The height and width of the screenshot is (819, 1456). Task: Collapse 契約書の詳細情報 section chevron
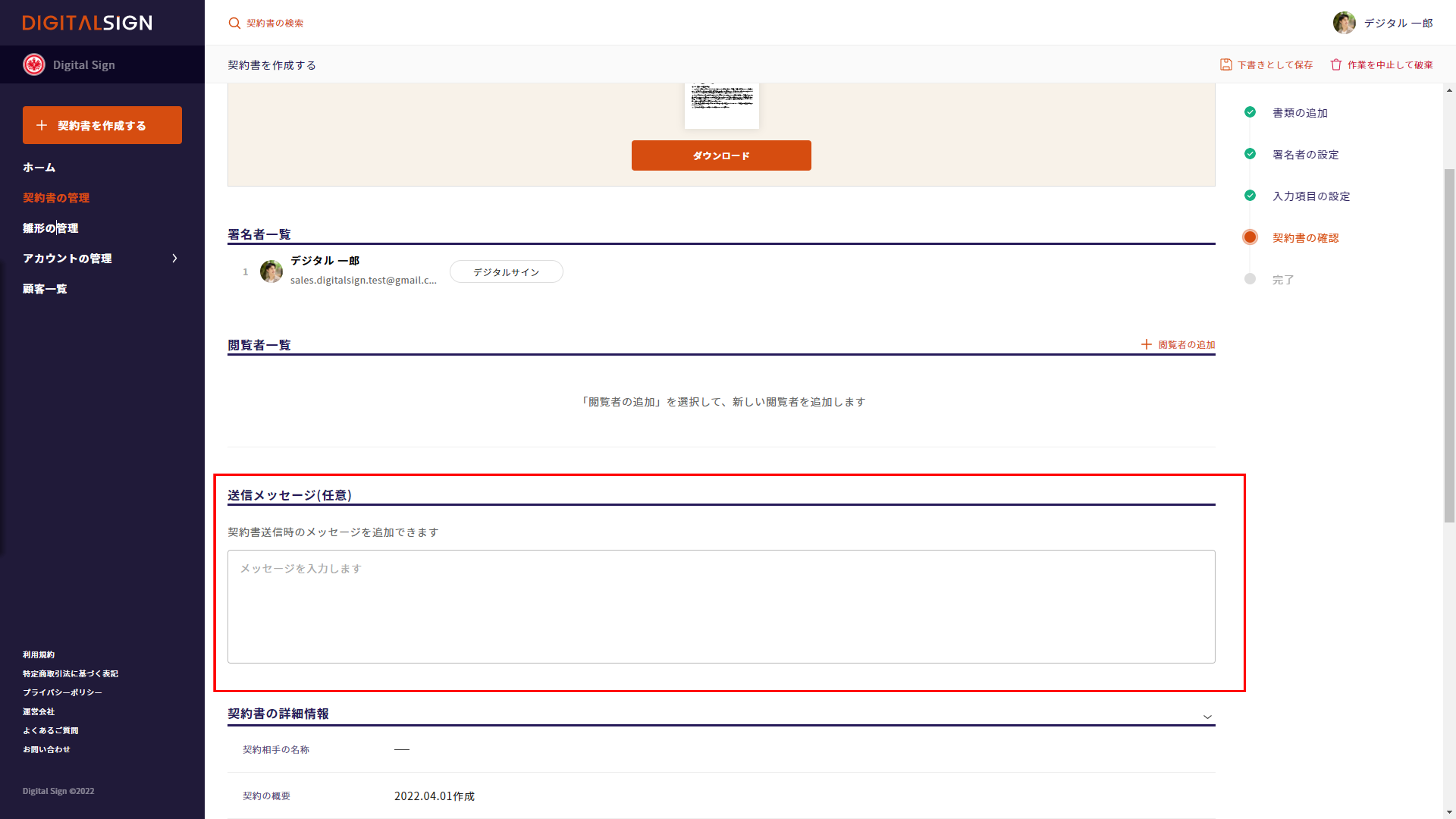pos(1207,717)
